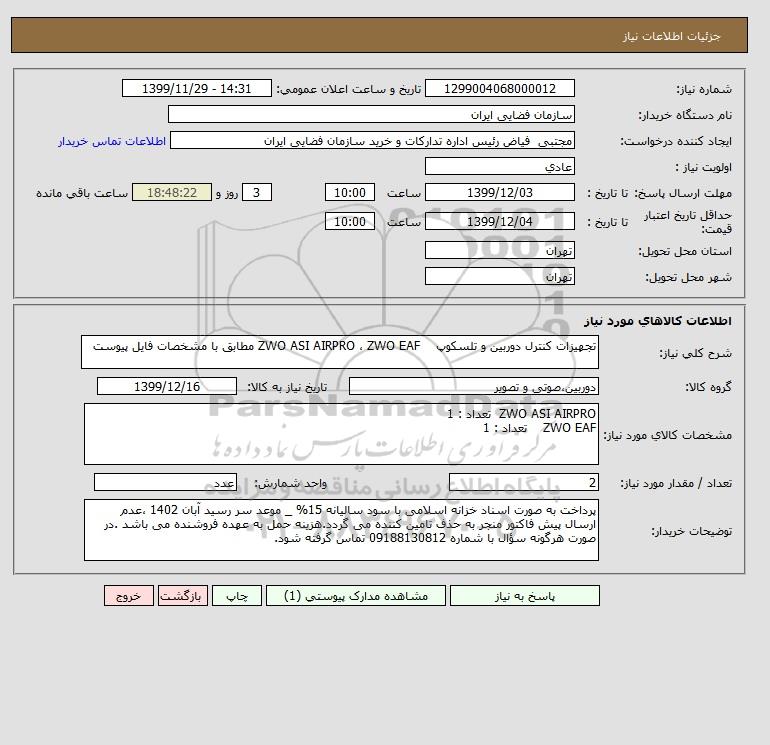Click the delivery city field تهران
This screenshot has height=745, width=770.
(499, 276)
